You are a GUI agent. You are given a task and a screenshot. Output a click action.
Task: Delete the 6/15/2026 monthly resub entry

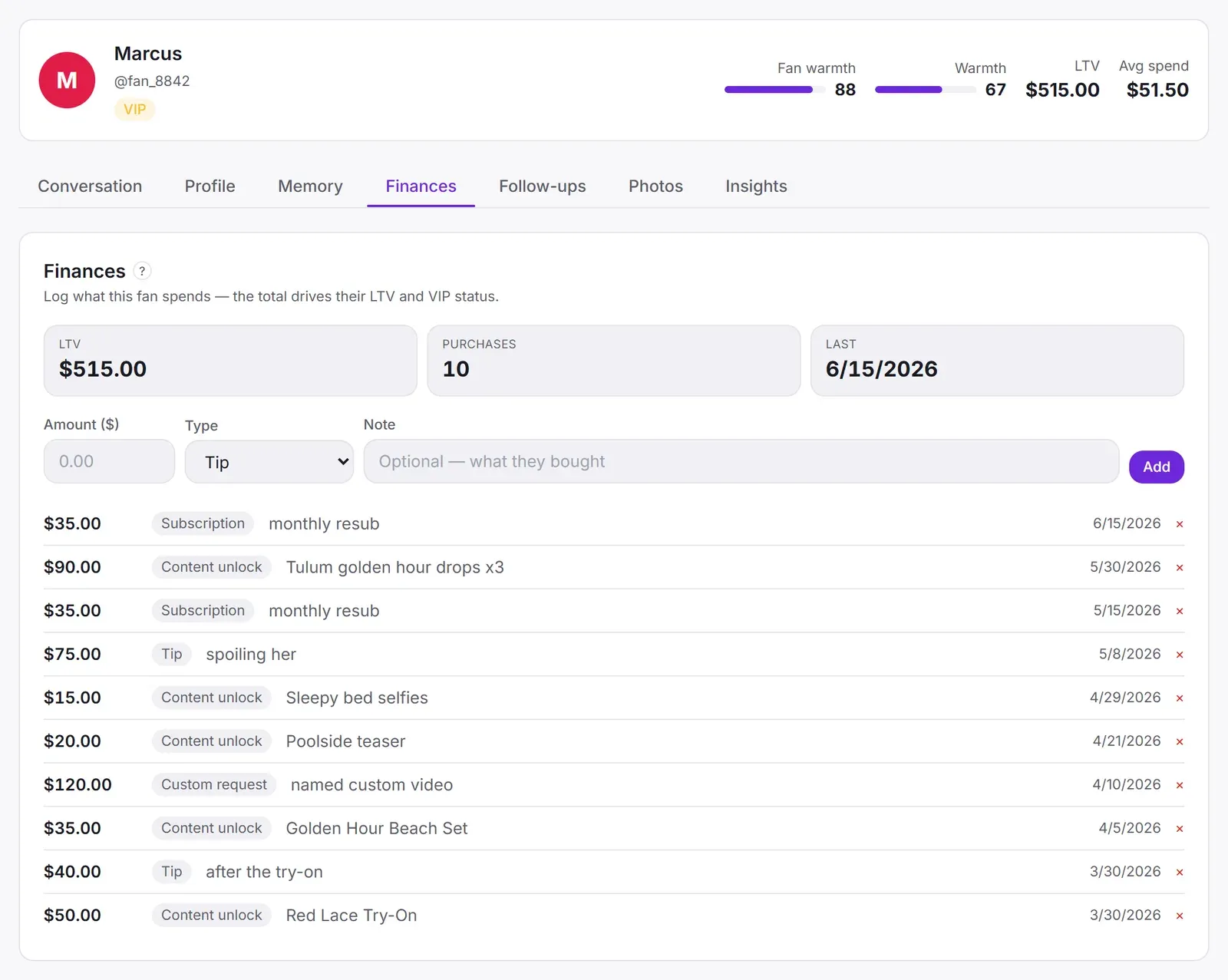click(1180, 524)
